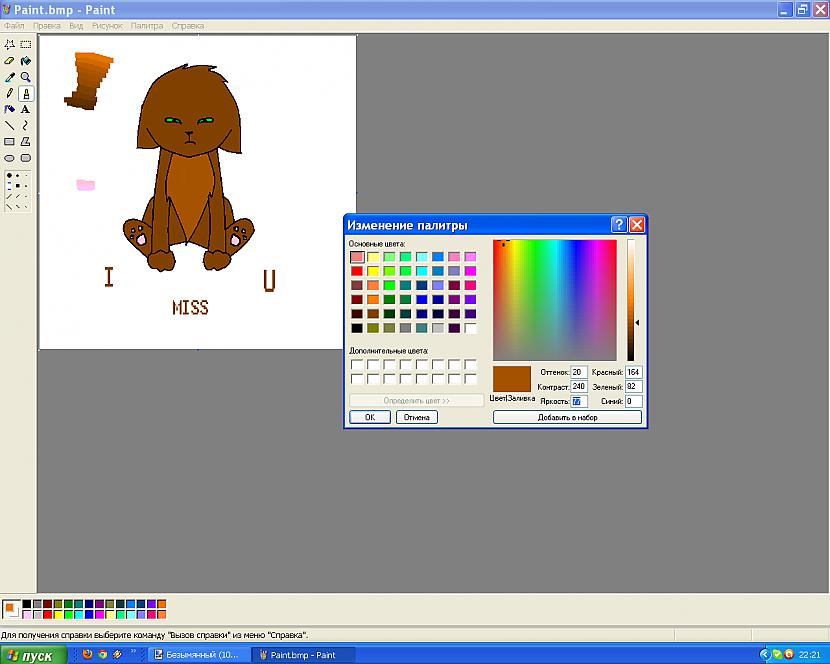Click the Определить цвет >> button

pos(417,401)
